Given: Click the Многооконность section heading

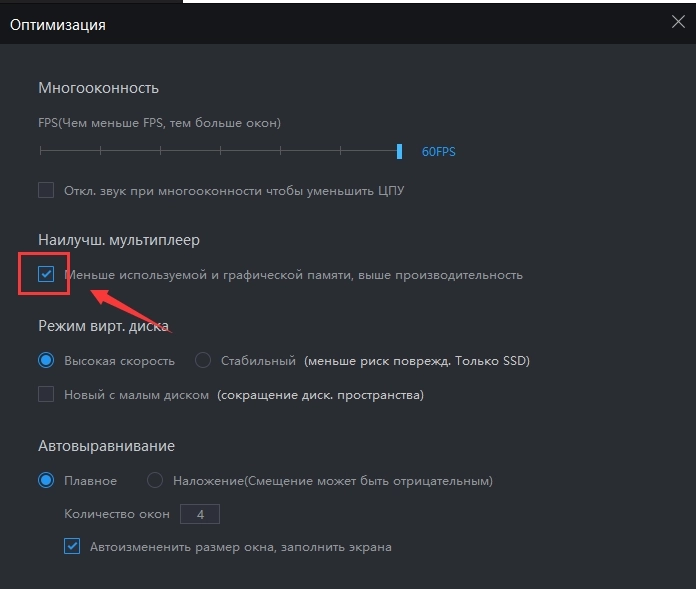Looking at the screenshot, I should click(x=98, y=88).
